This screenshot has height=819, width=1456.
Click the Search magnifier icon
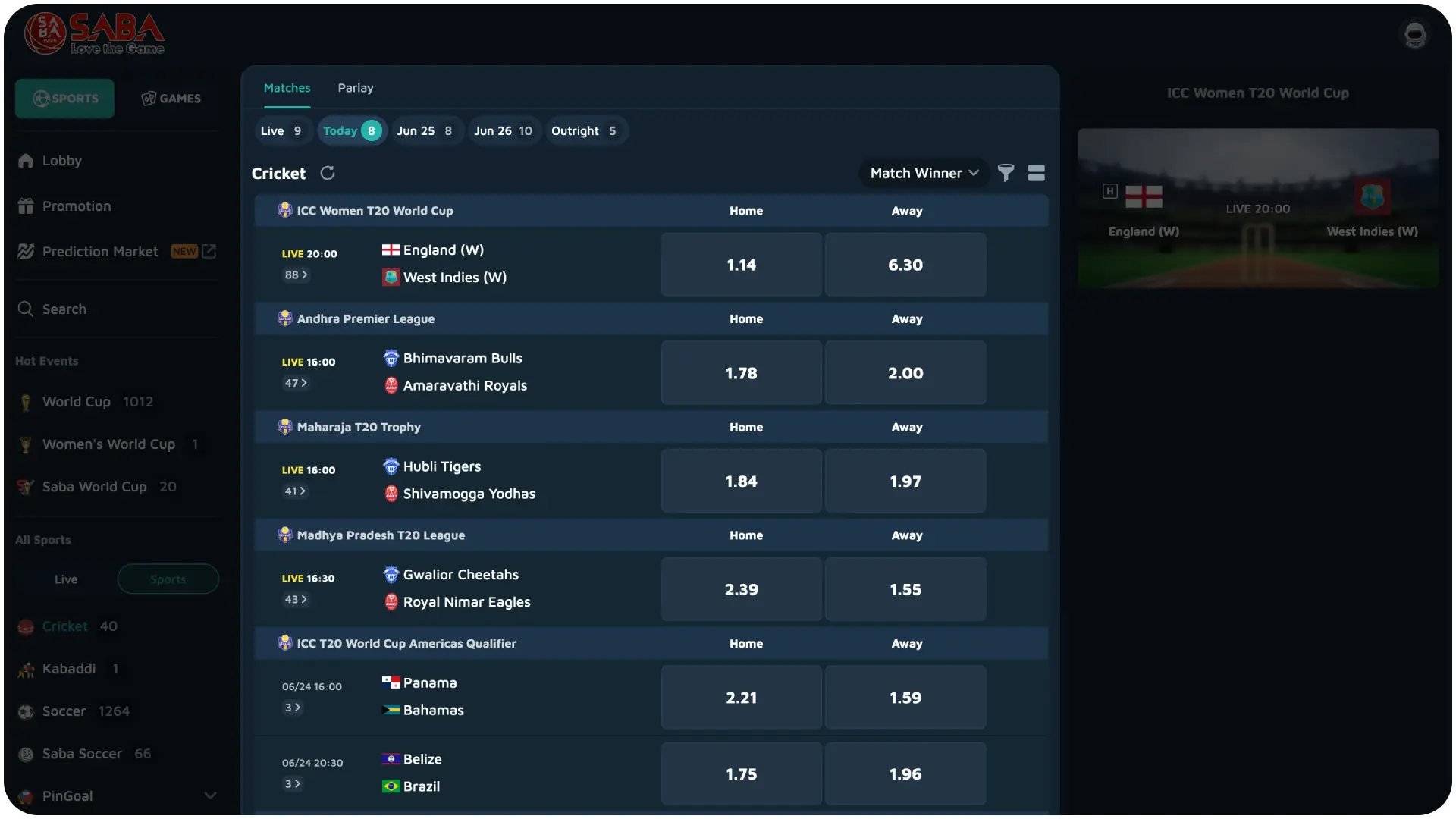pos(26,309)
